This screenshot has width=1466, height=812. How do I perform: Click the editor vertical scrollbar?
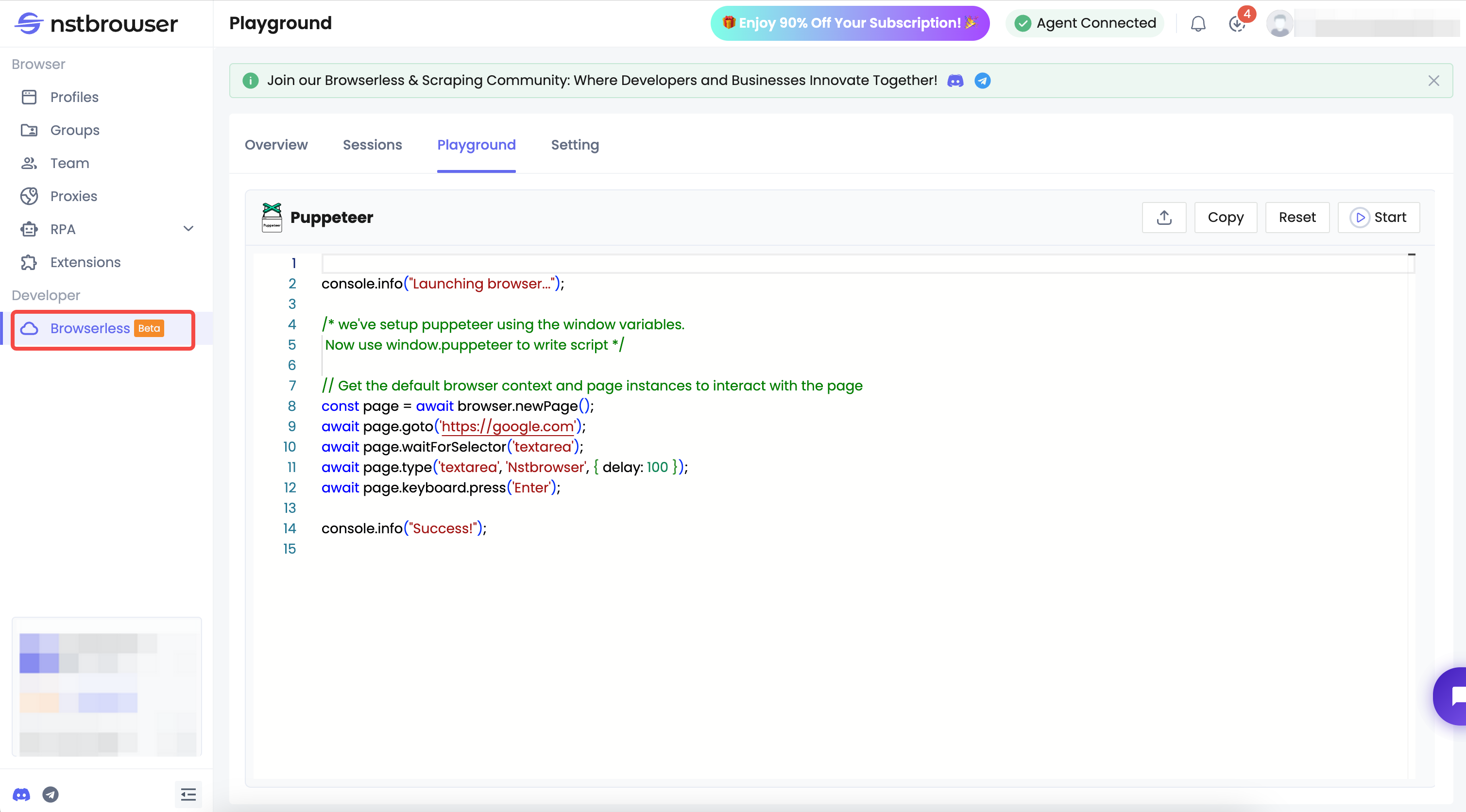coord(1412,516)
